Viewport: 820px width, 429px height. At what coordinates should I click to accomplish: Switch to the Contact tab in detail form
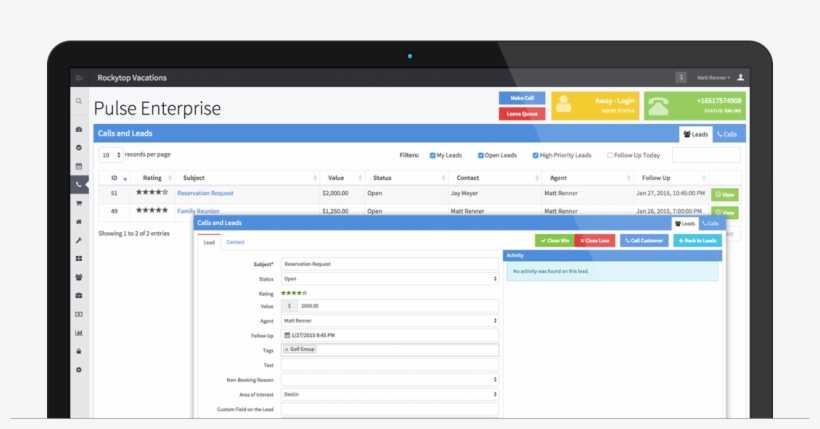coord(235,242)
